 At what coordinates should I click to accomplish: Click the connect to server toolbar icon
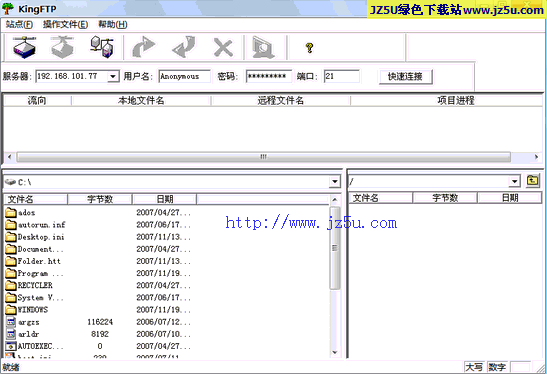24,47
